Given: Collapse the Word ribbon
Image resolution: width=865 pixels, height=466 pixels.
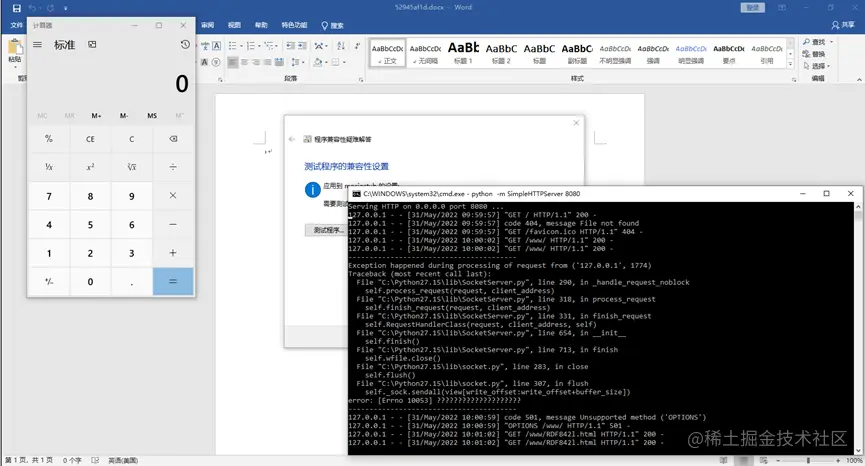Looking at the screenshot, I should point(859,80).
